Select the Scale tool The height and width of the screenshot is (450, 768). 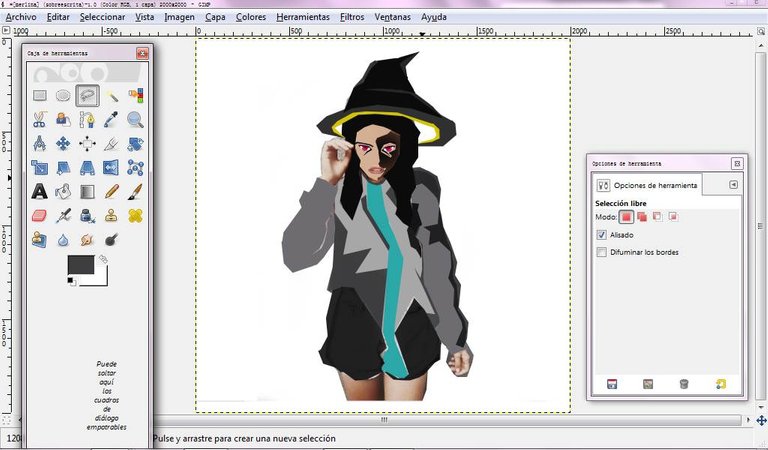tap(40, 167)
